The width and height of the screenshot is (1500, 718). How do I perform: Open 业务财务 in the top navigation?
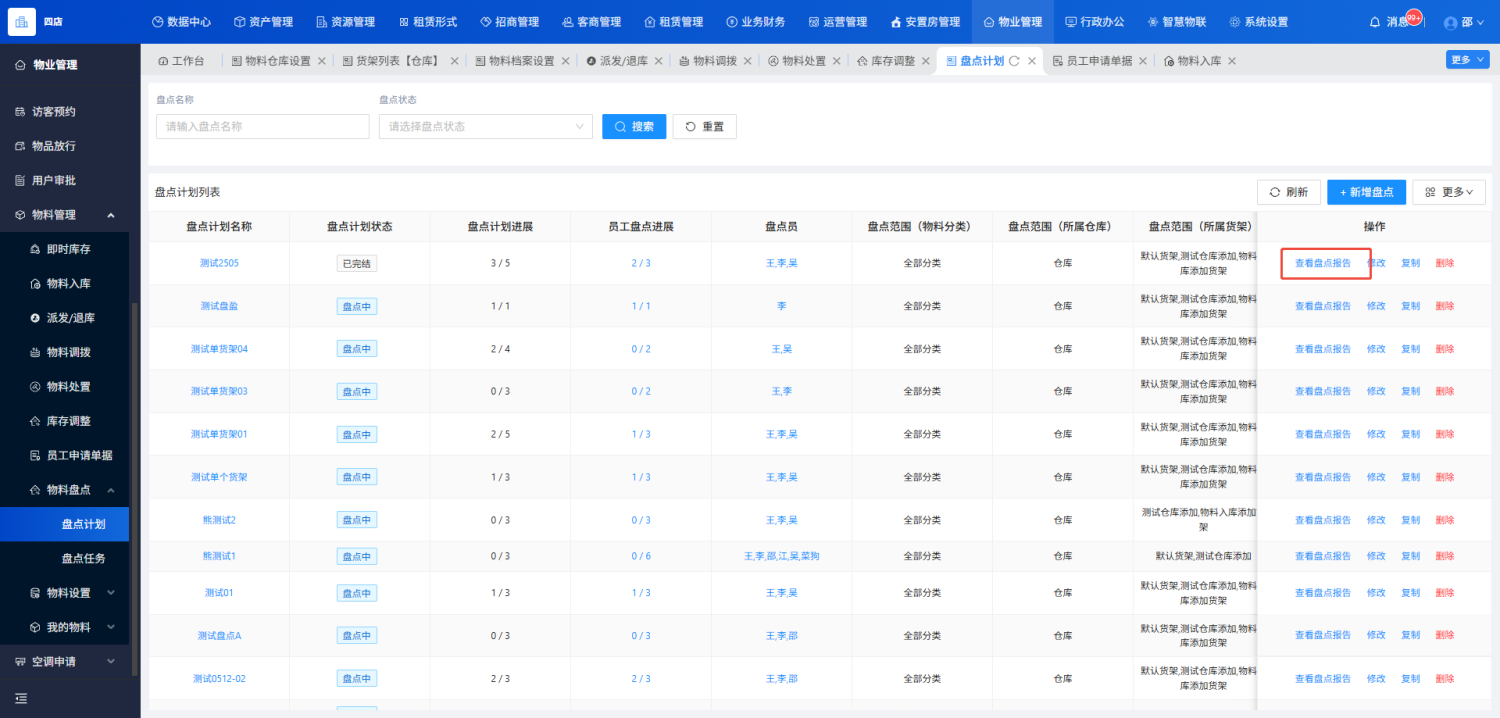click(x=755, y=22)
